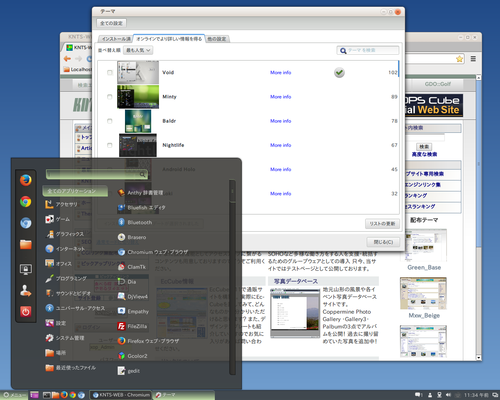Click the Minty theme preview thumbnail
This screenshot has height=400, width=500.
coord(138,97)
